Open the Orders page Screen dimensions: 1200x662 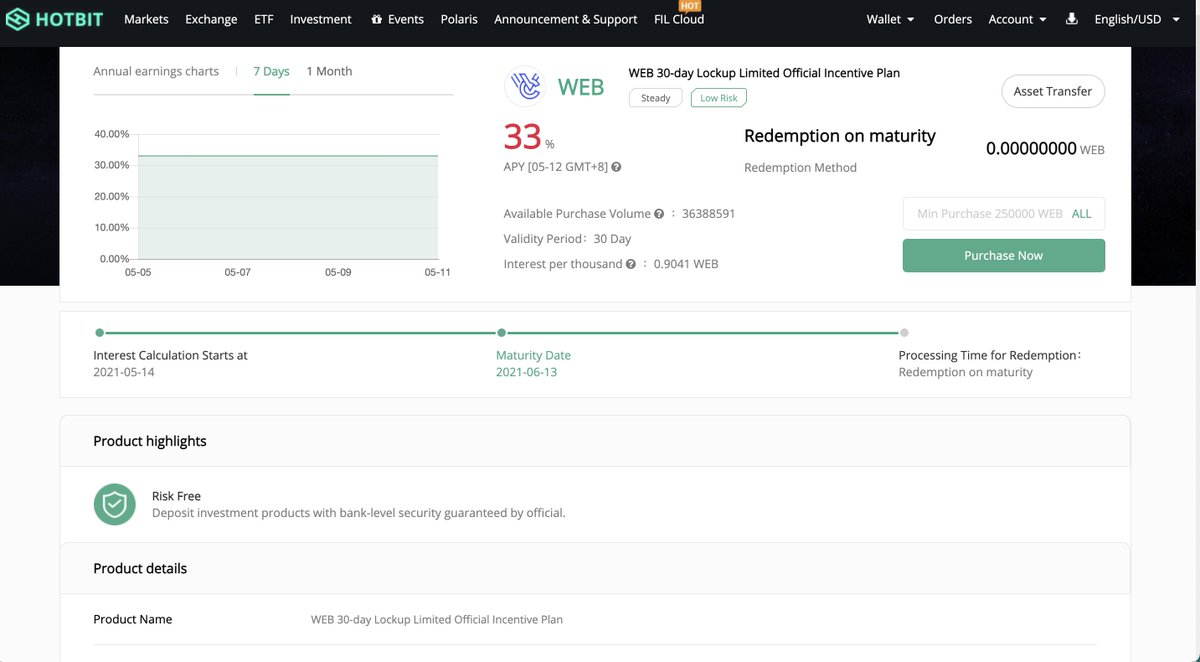pyautogui.click(x=953, y=19)
